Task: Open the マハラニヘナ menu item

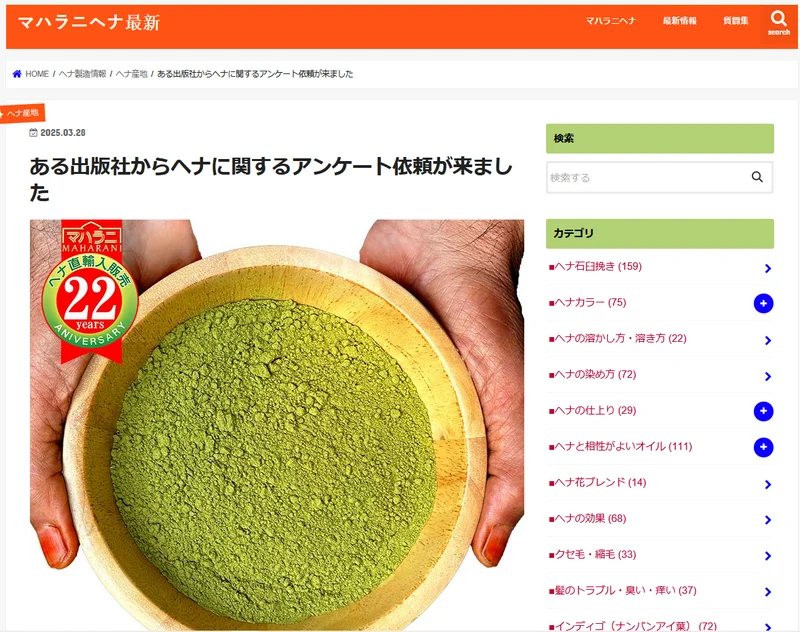Action: pos(610,21)
